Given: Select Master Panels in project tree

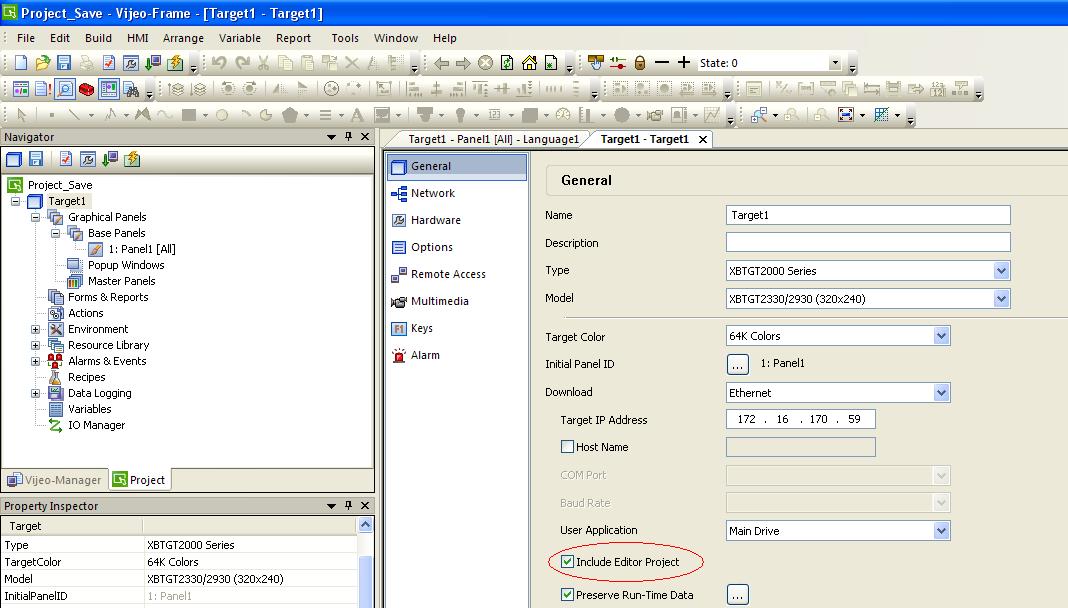Looking at the screenshot, I should click(x=121, y=281).
